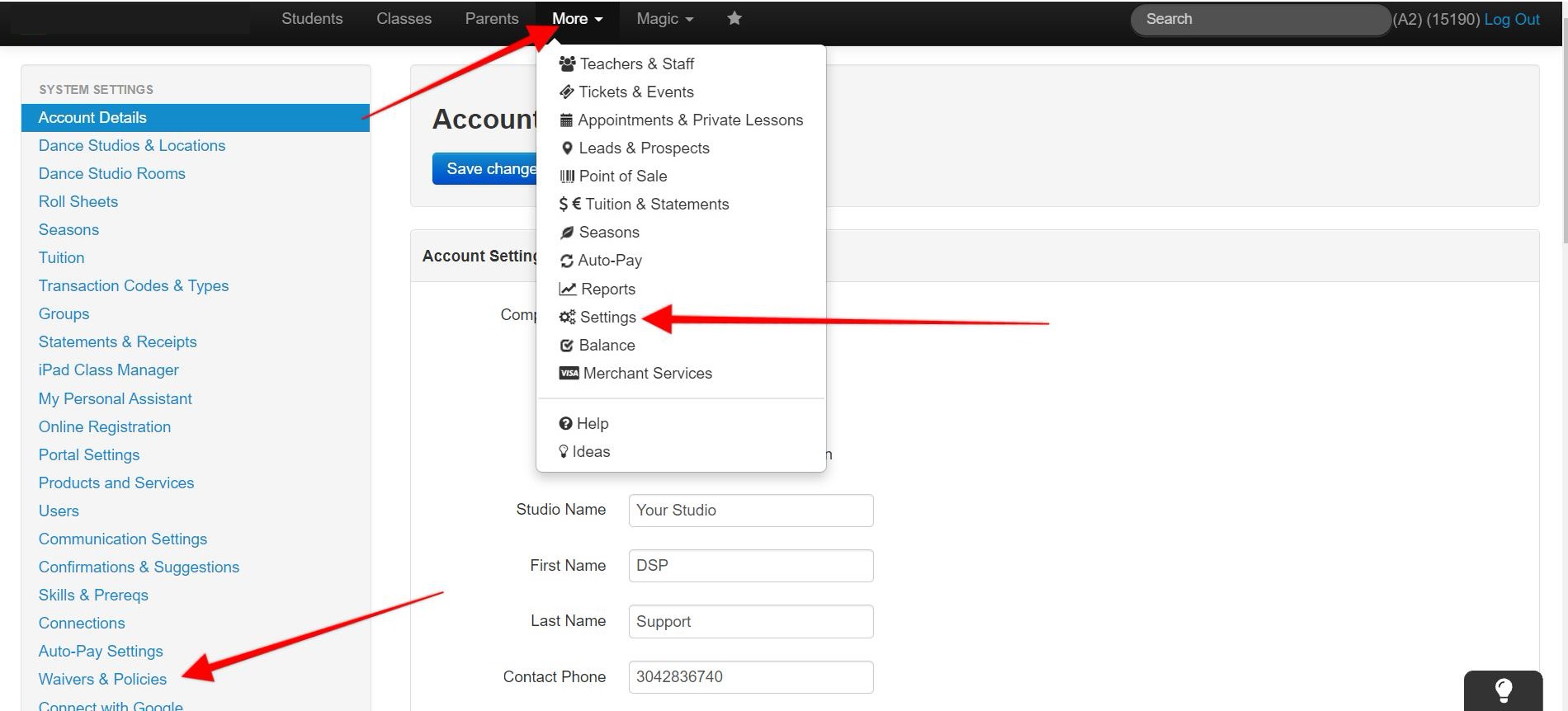
Task: Click the Log Out link
Action: (1511, 19)
